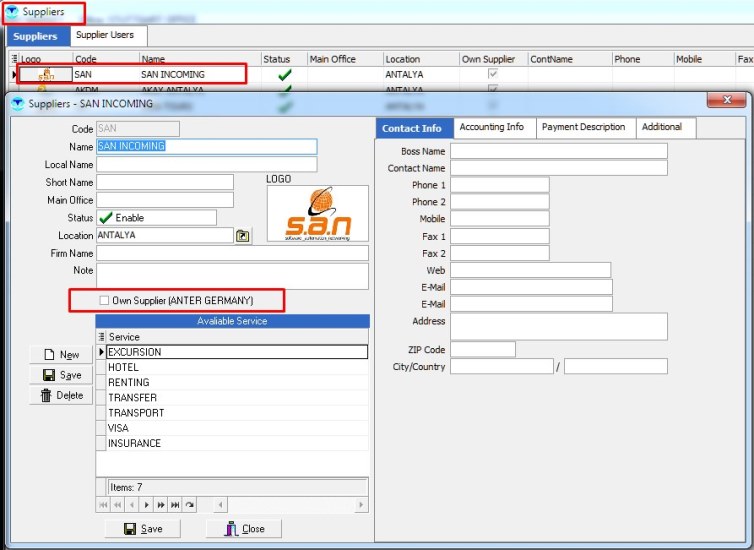Open the Payment Description tab

point(583,128)
